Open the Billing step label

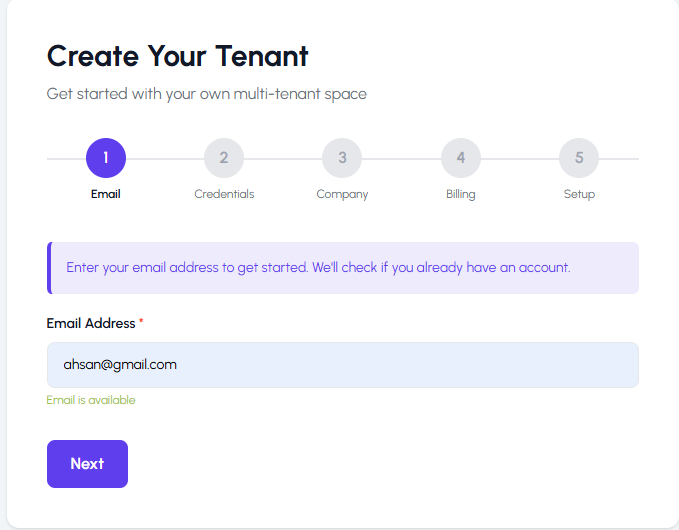[461, 194]
